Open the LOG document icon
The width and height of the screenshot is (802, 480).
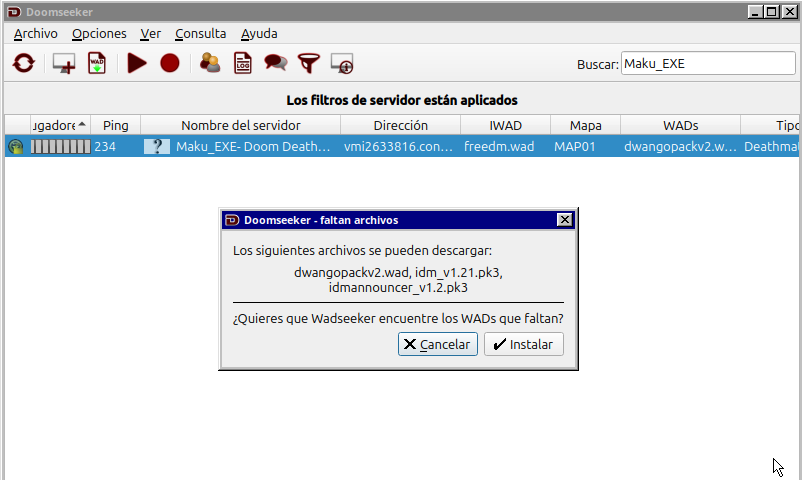tap(243, 63)
